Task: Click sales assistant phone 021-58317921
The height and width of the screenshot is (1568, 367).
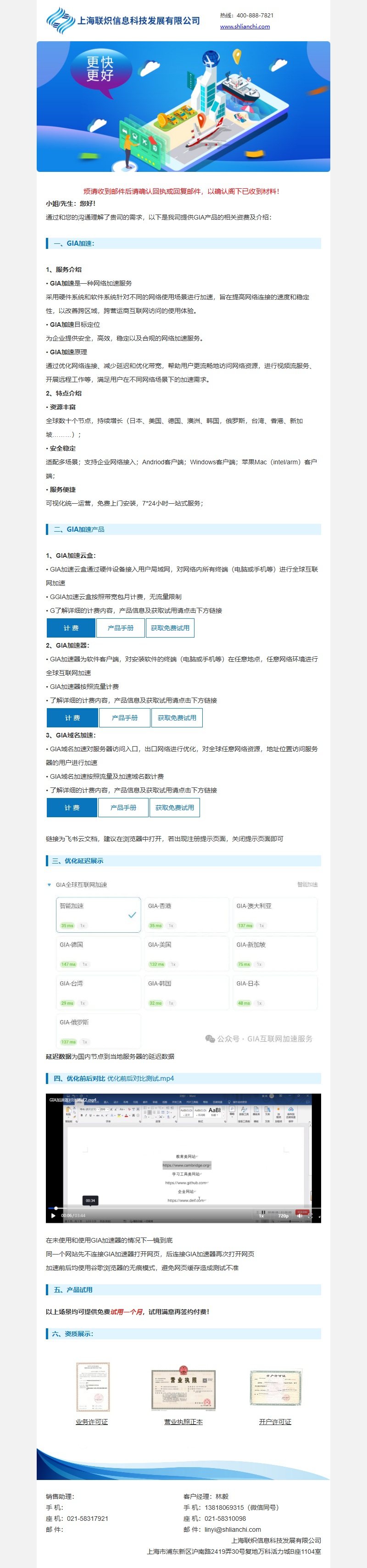Action: click(x=87, y=1518)
